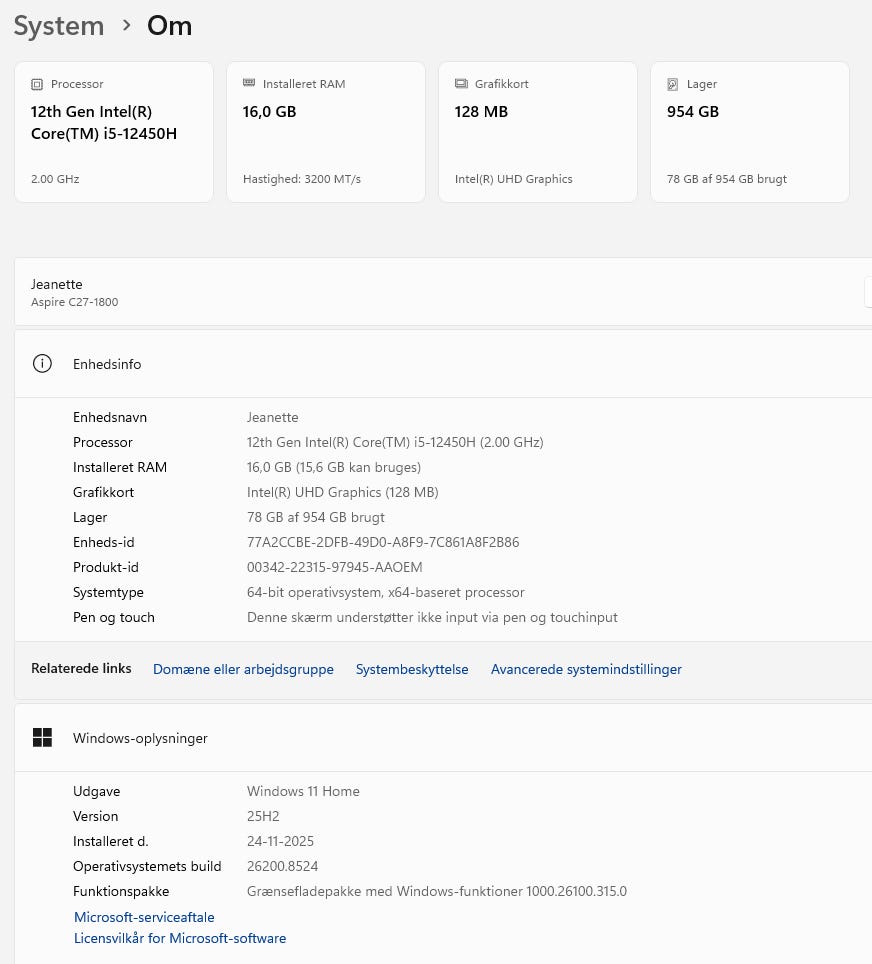Open Domæne eller arbejdsgruppe link
The height and width of the screenshot is (964, 872).
(x=244, y=669)
